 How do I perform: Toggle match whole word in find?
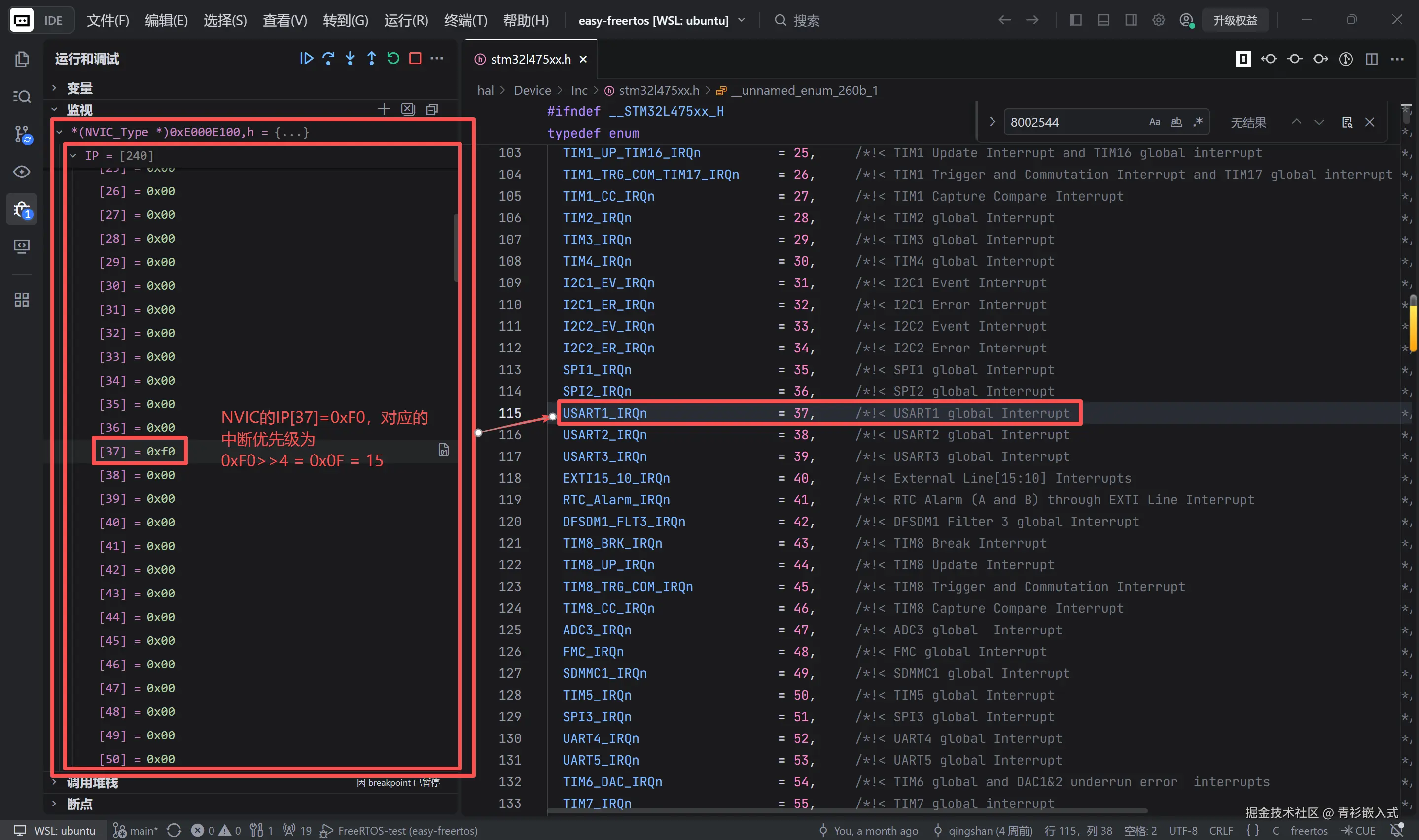(1176, 122)
